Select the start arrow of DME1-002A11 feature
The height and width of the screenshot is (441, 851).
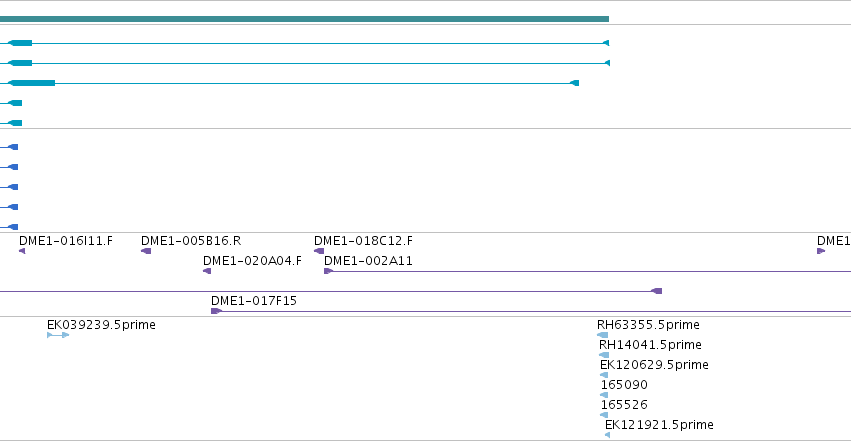pyautogui.click(x=328, y=271)
